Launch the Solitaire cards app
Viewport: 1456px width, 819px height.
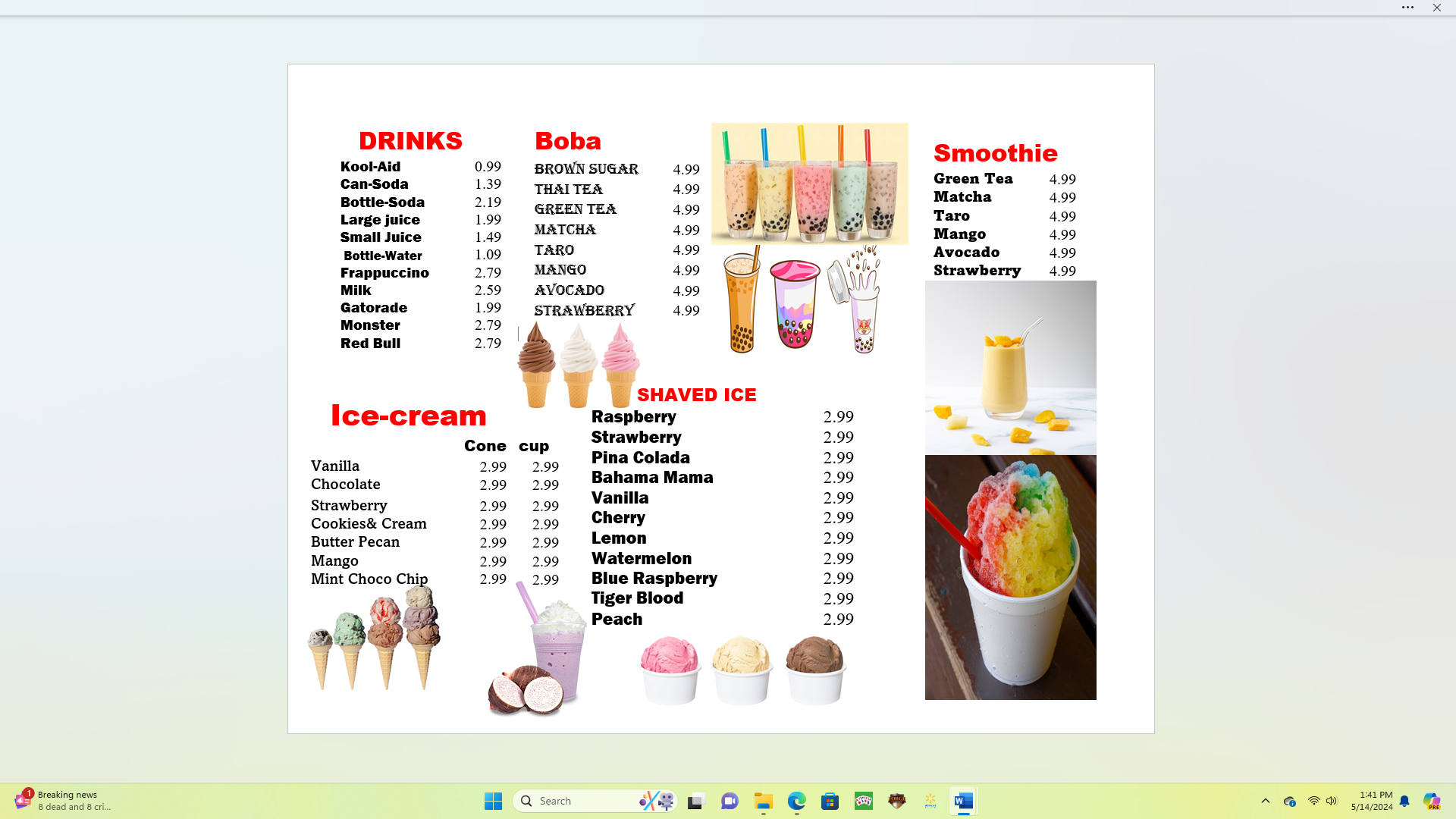point(863,801)
